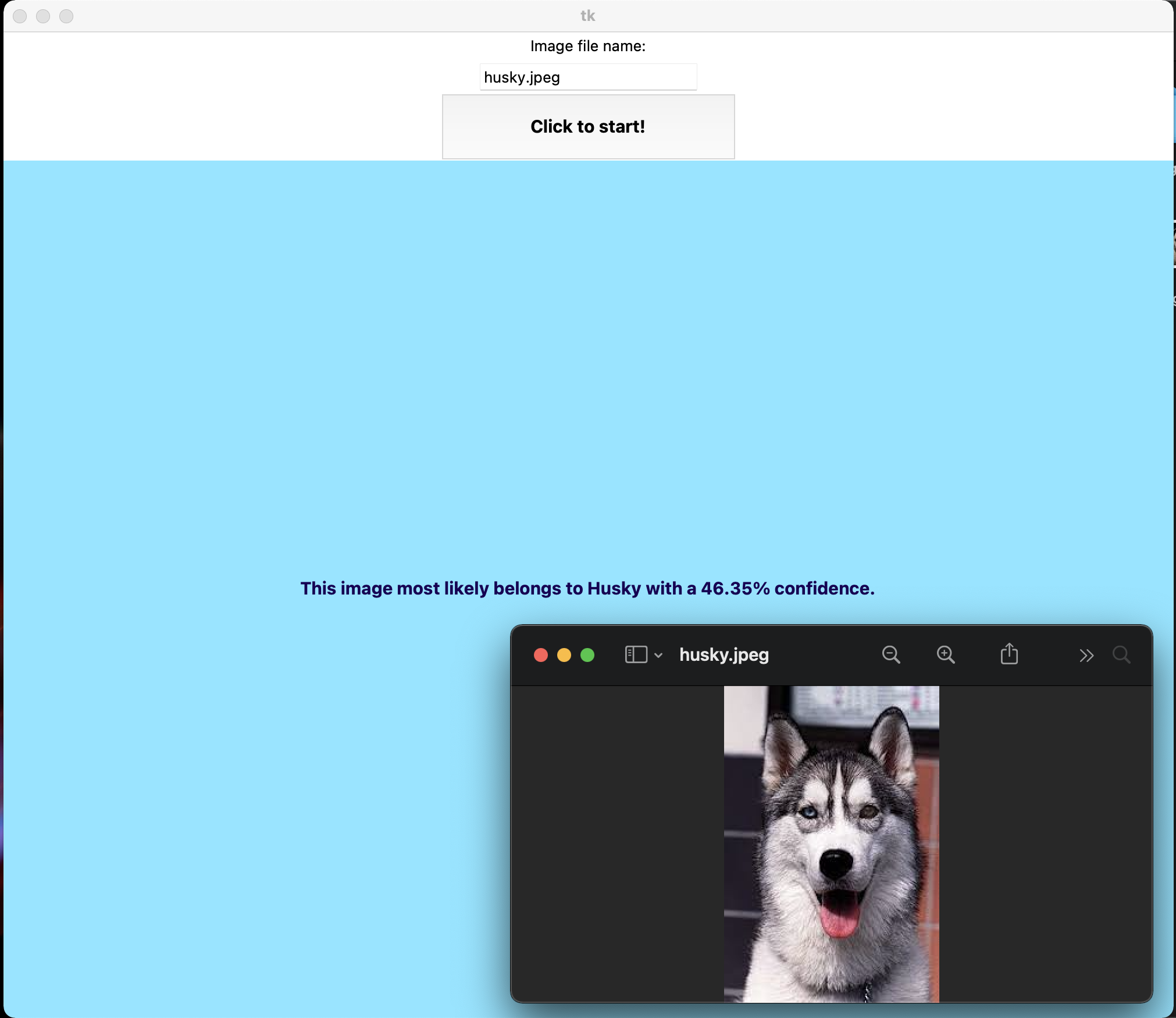Click the Preview search magnifier icon
1176x1018 pixels.
click(1121, 655)
